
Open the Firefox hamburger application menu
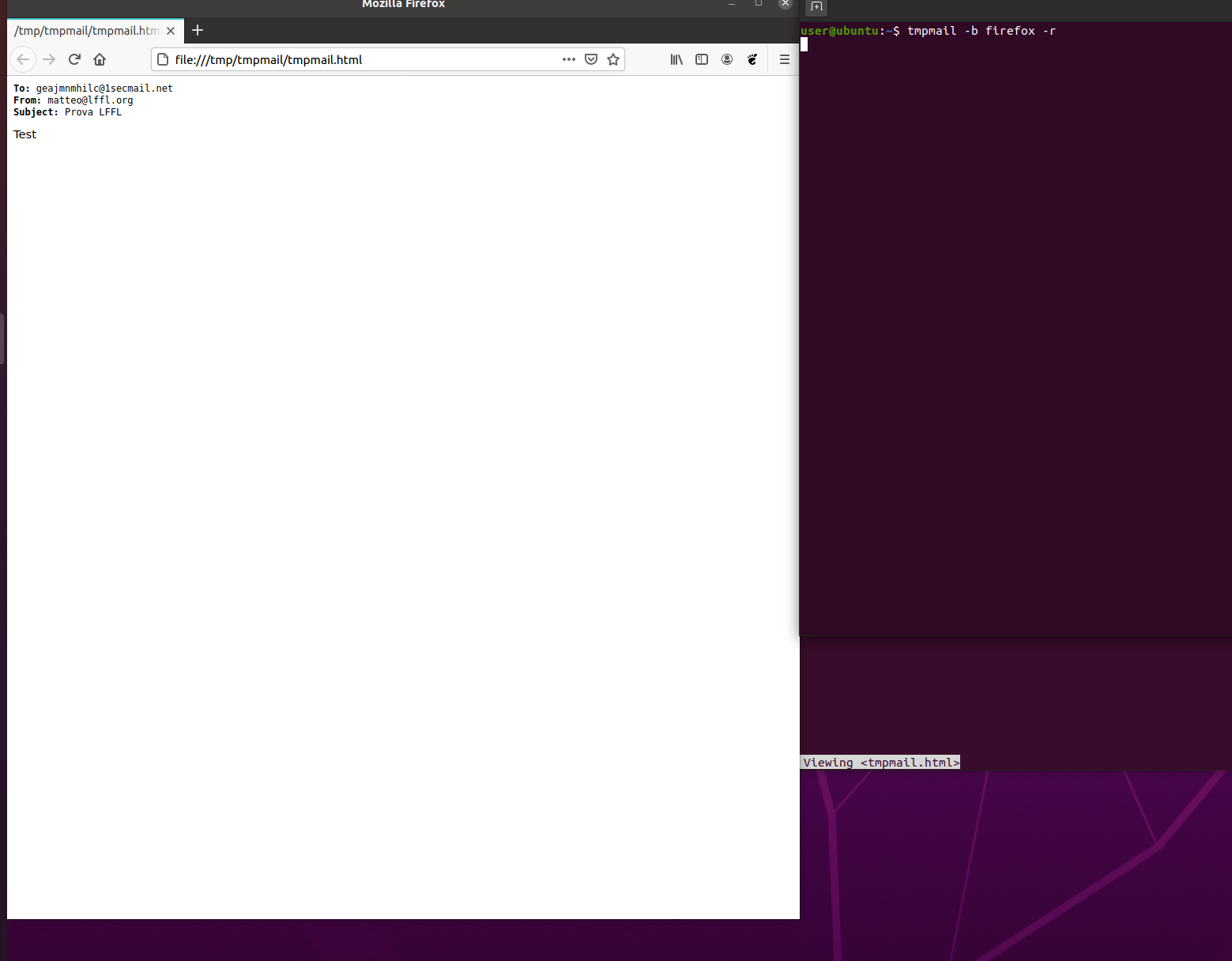pos(785,59)
